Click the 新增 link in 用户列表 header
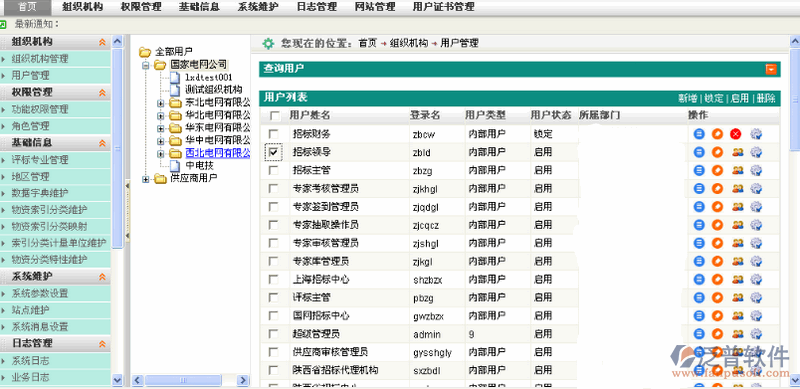800x389 pixels. 687,98
